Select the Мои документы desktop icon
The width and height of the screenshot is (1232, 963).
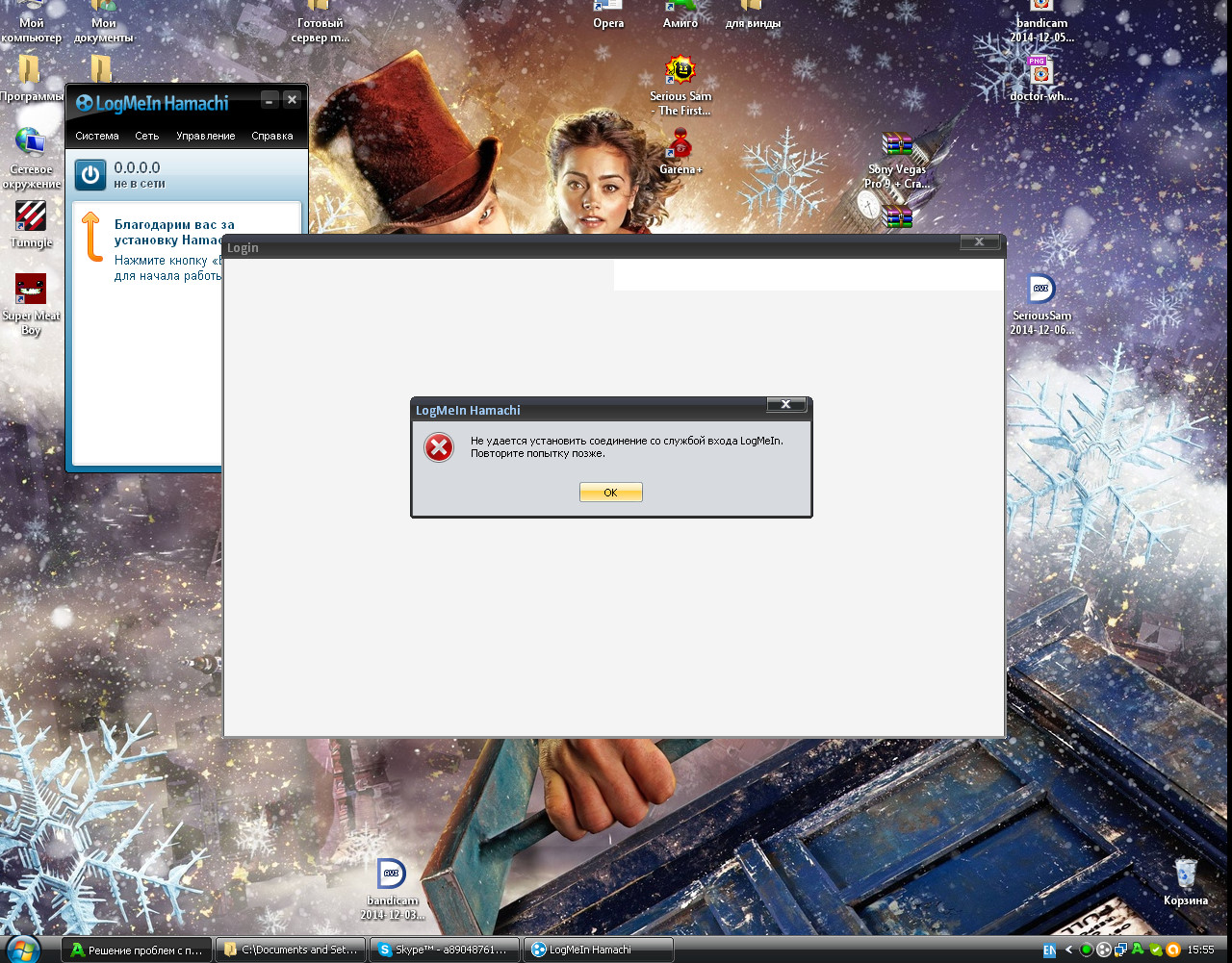click(x=103, y=23)
